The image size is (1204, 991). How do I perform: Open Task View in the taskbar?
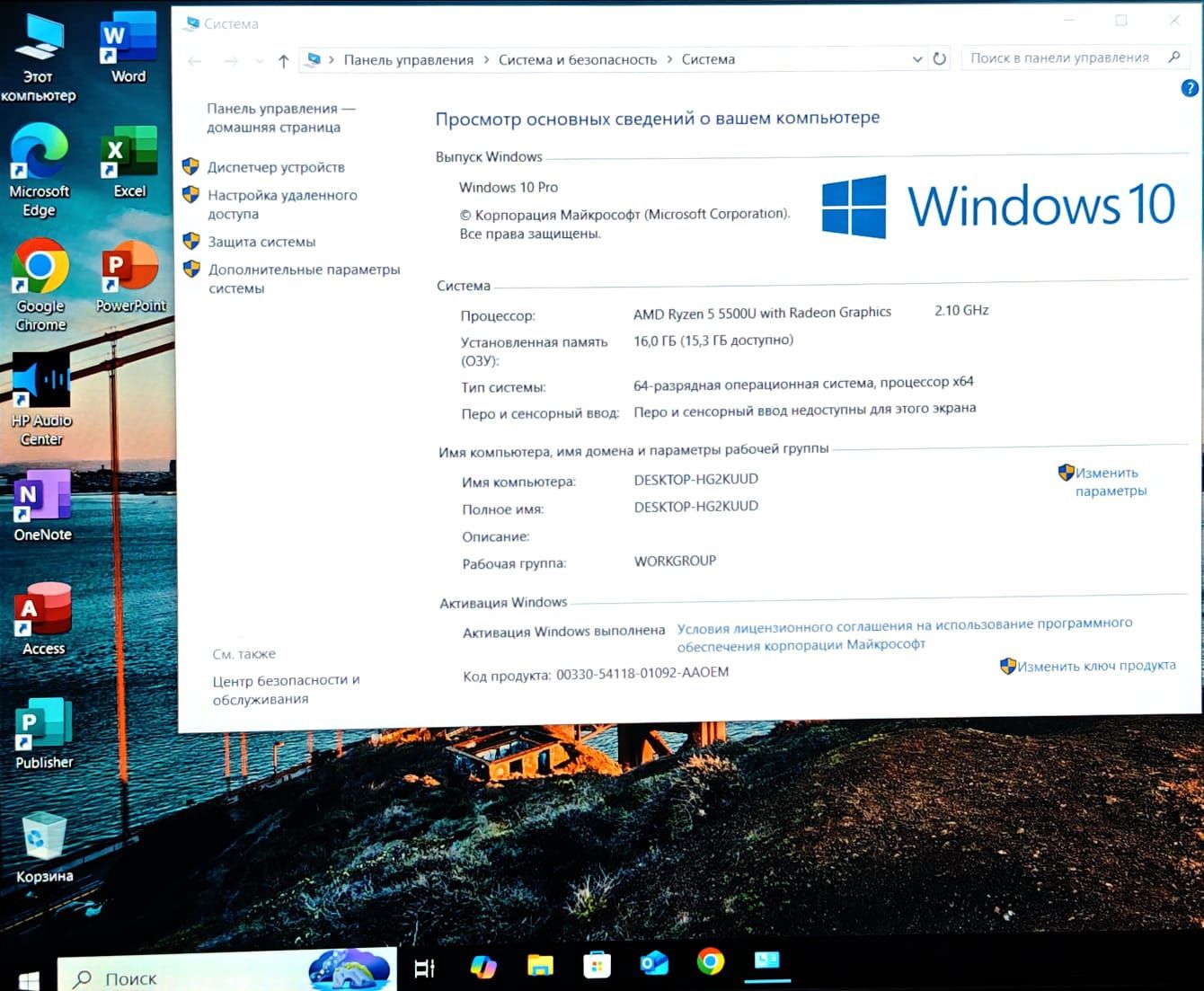424,968
